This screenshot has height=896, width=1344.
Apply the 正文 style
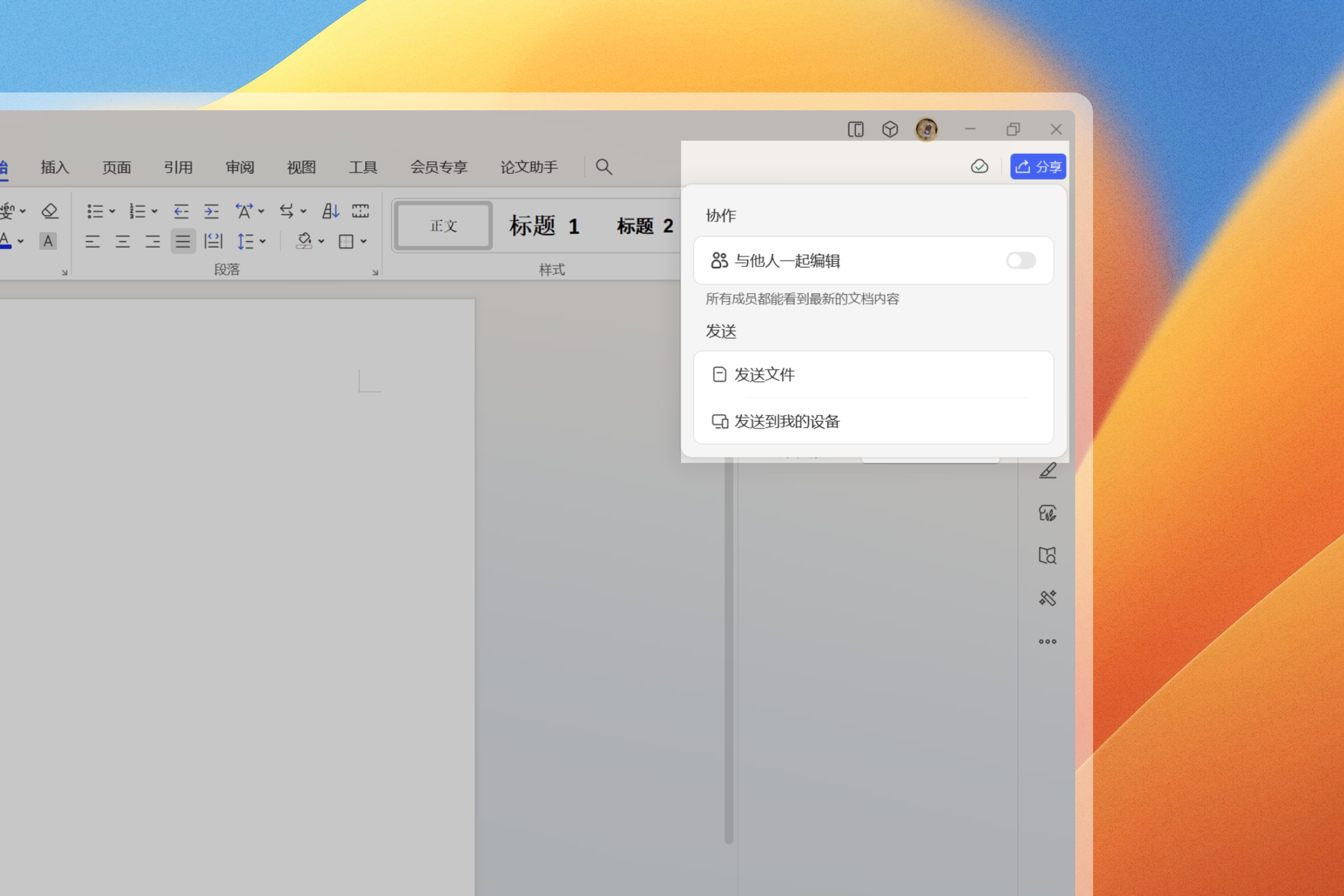click(x=443, y=226)
